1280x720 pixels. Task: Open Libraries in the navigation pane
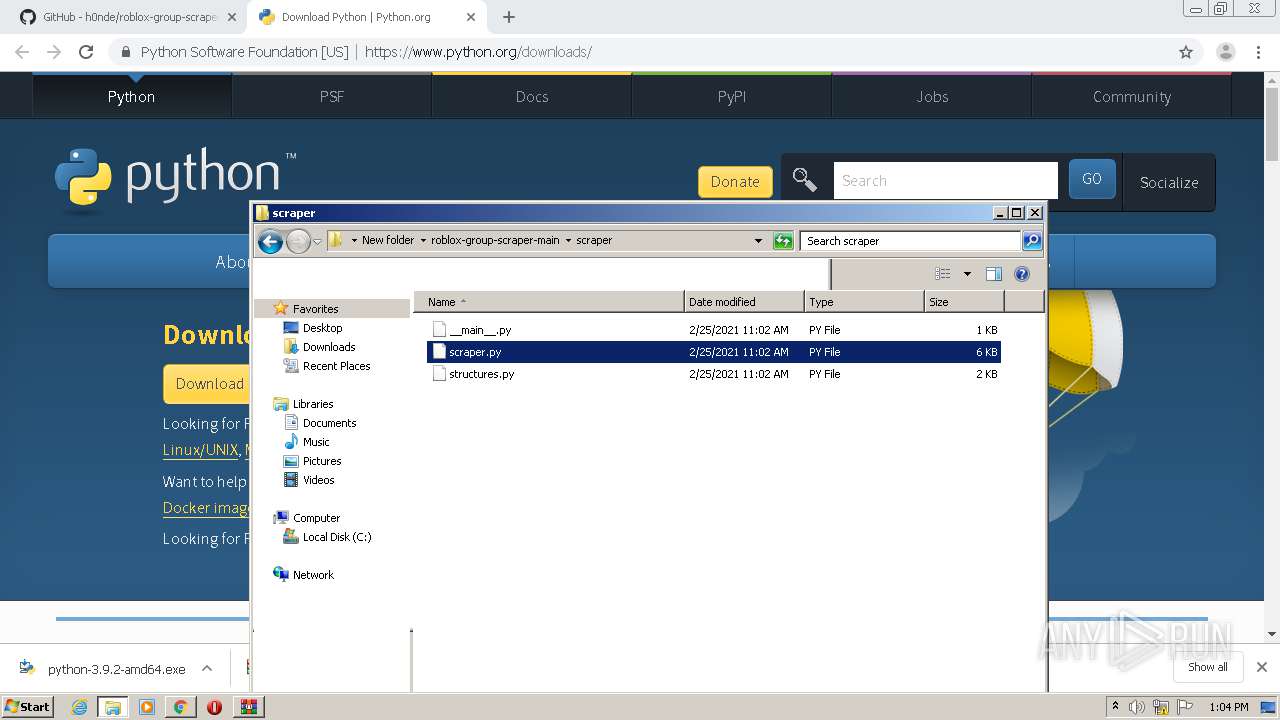[313, 404]
